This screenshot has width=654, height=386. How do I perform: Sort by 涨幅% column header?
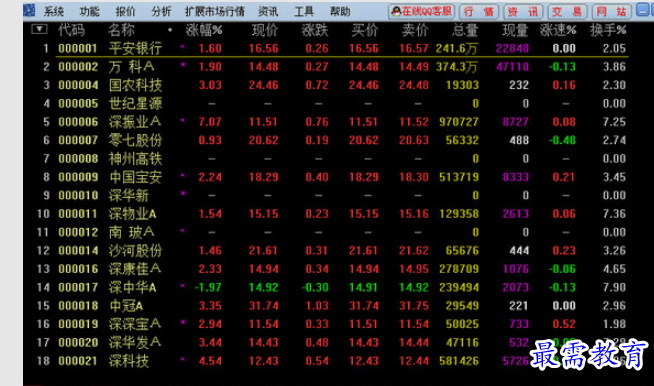(204, 30)
